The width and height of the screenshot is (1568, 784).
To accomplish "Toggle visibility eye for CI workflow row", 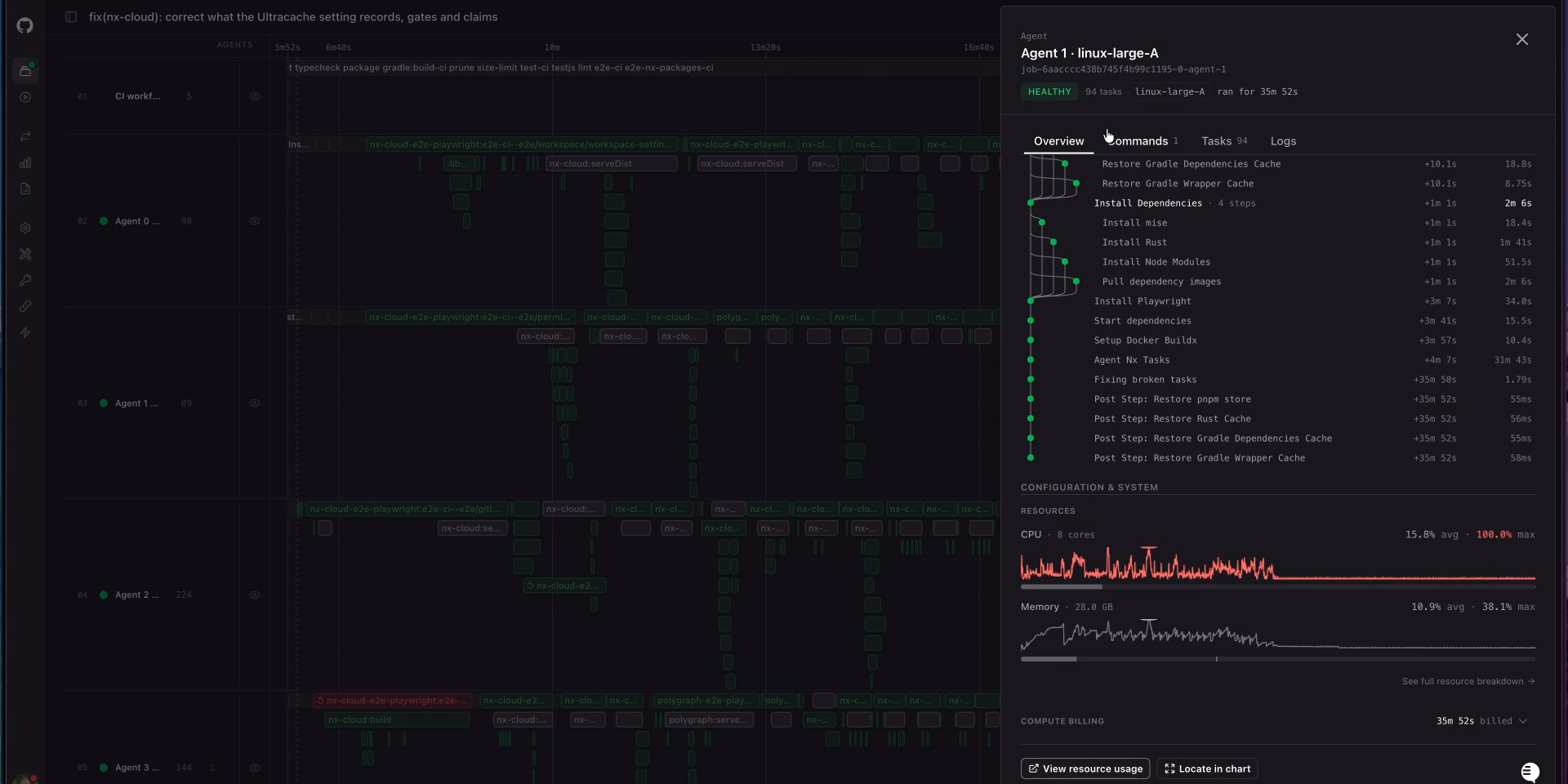I will tap(255, 96).
